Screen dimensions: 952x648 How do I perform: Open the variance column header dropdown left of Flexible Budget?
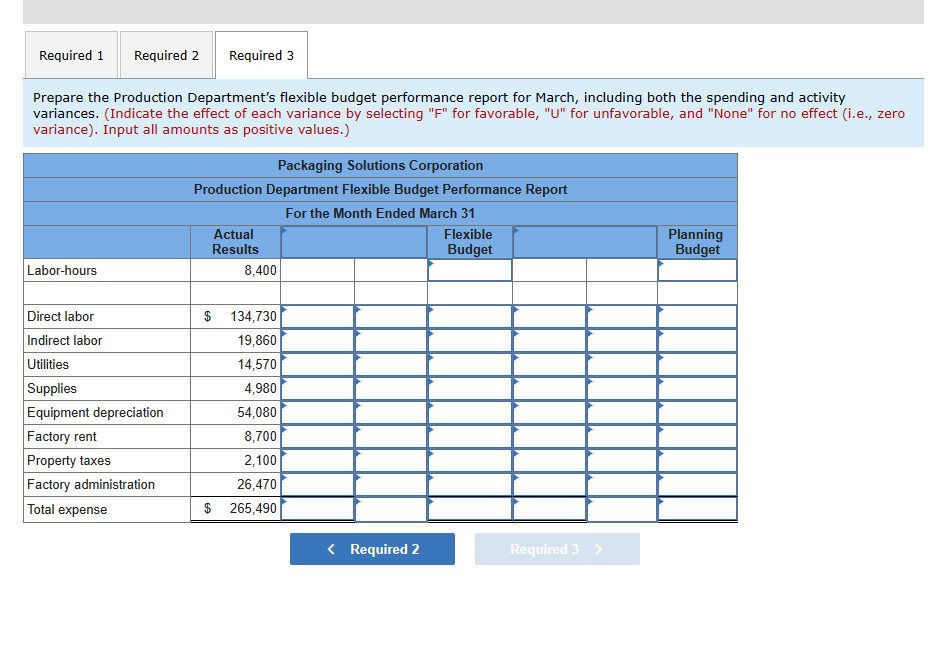pyautogui.click(x=353, y=241)
